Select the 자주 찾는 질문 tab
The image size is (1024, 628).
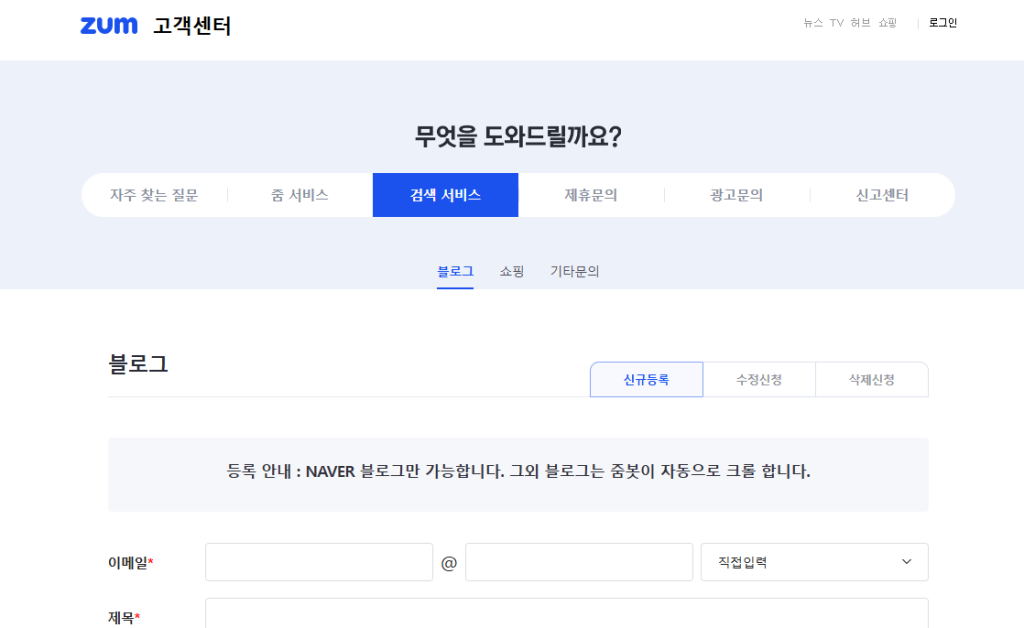point(154,195)
